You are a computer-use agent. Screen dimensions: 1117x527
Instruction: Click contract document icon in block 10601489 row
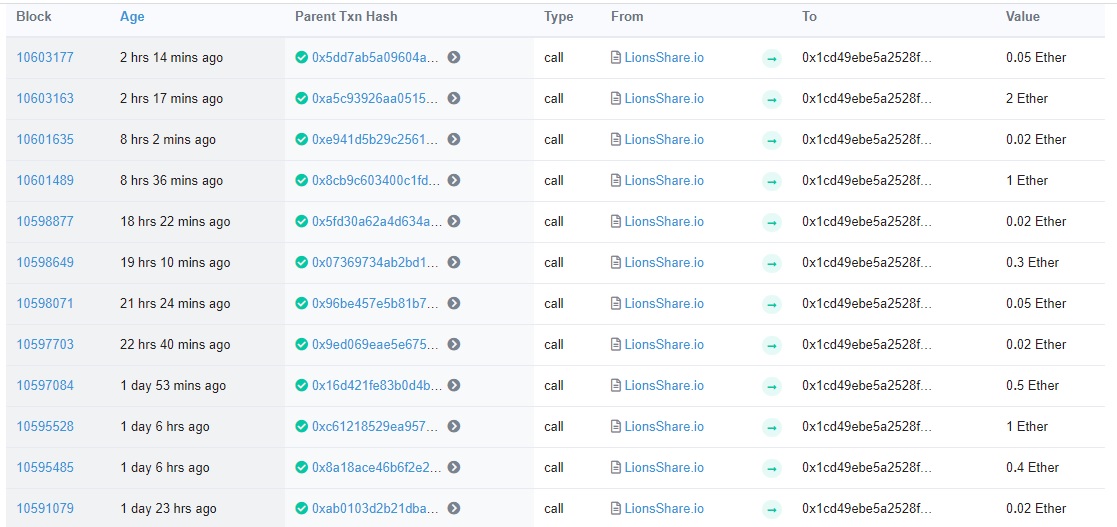616,181
